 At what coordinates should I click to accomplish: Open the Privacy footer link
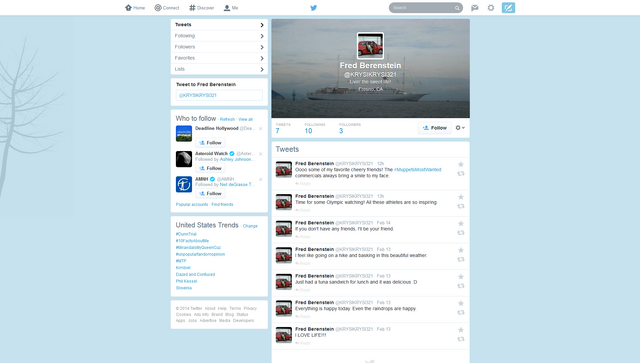pos(250,308)
